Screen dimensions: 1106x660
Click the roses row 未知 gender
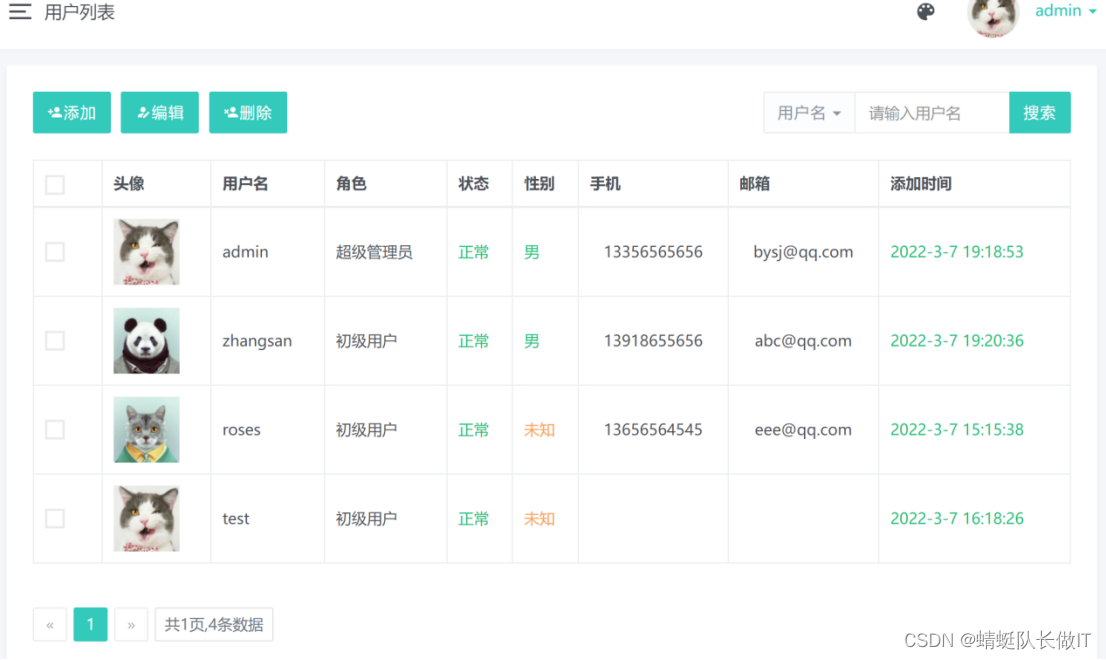(539, 429)
